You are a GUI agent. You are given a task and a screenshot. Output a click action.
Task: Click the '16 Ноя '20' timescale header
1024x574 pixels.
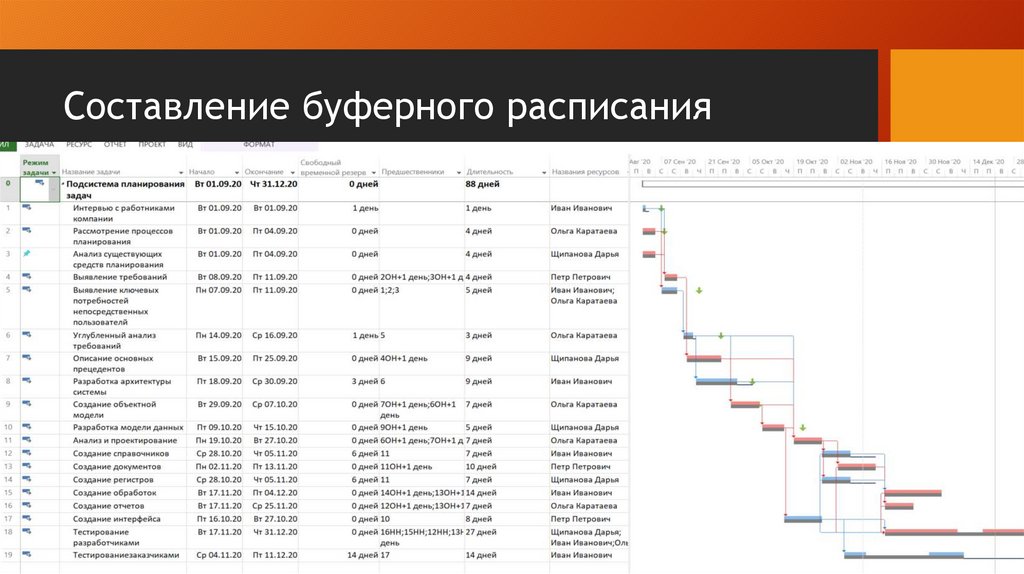(900, 161)
